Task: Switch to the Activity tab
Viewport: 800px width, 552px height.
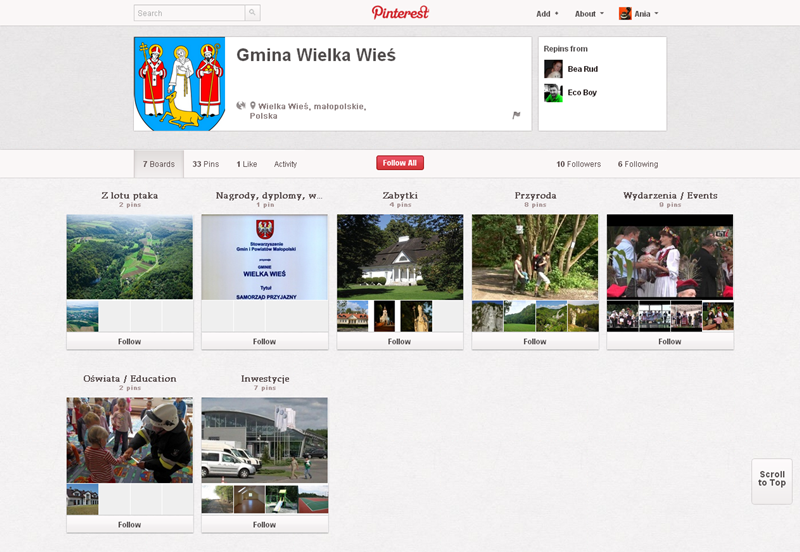Action: pos(285,164)
